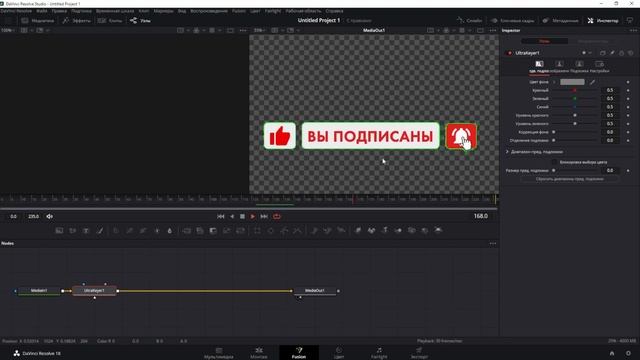Add a Background node from toolbar
Viewport: 640px width, 360px height.
click(59, 231)
